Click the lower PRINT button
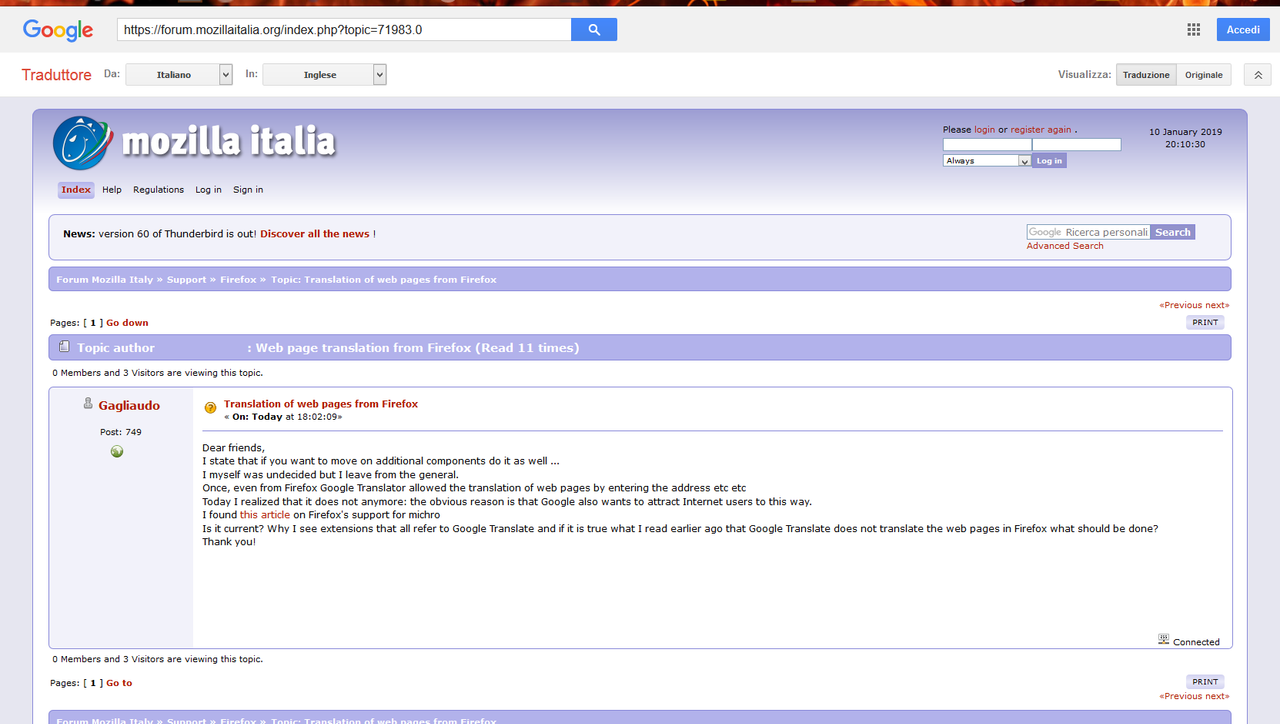Viewport: 1280px width, 724px height. coord(1206,682)
